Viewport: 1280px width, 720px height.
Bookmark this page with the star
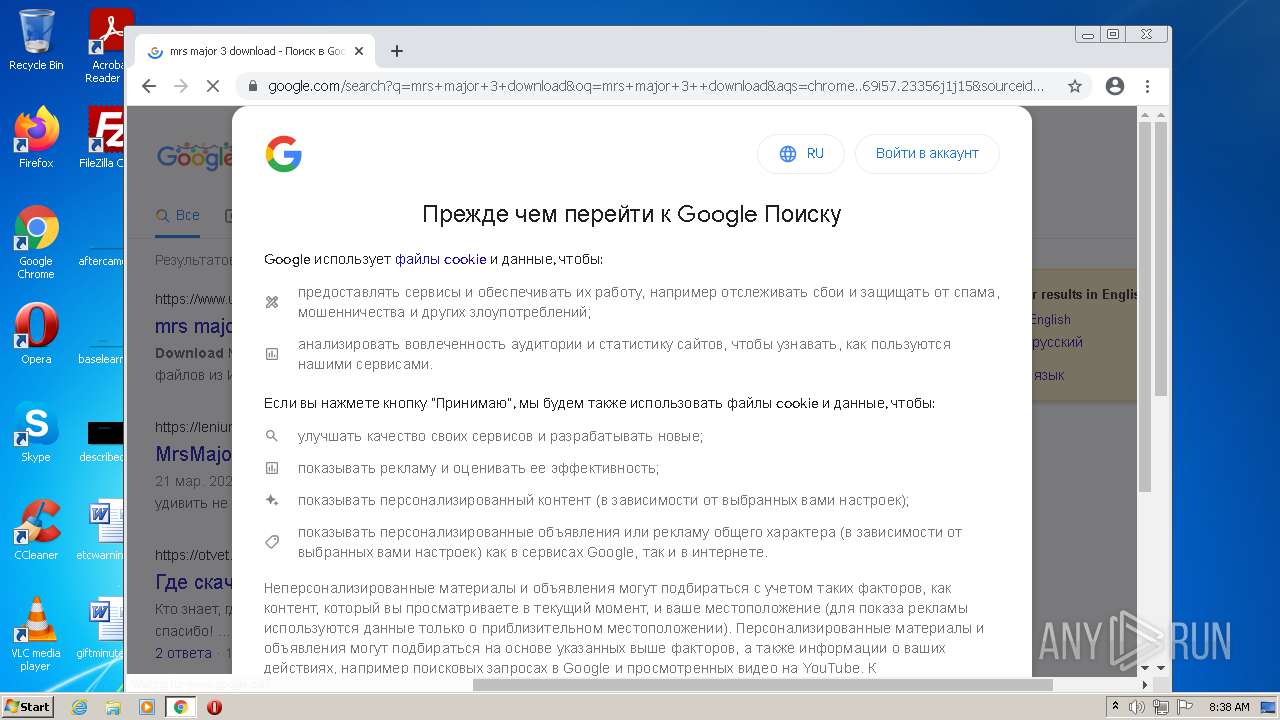tap(1075, 86)
